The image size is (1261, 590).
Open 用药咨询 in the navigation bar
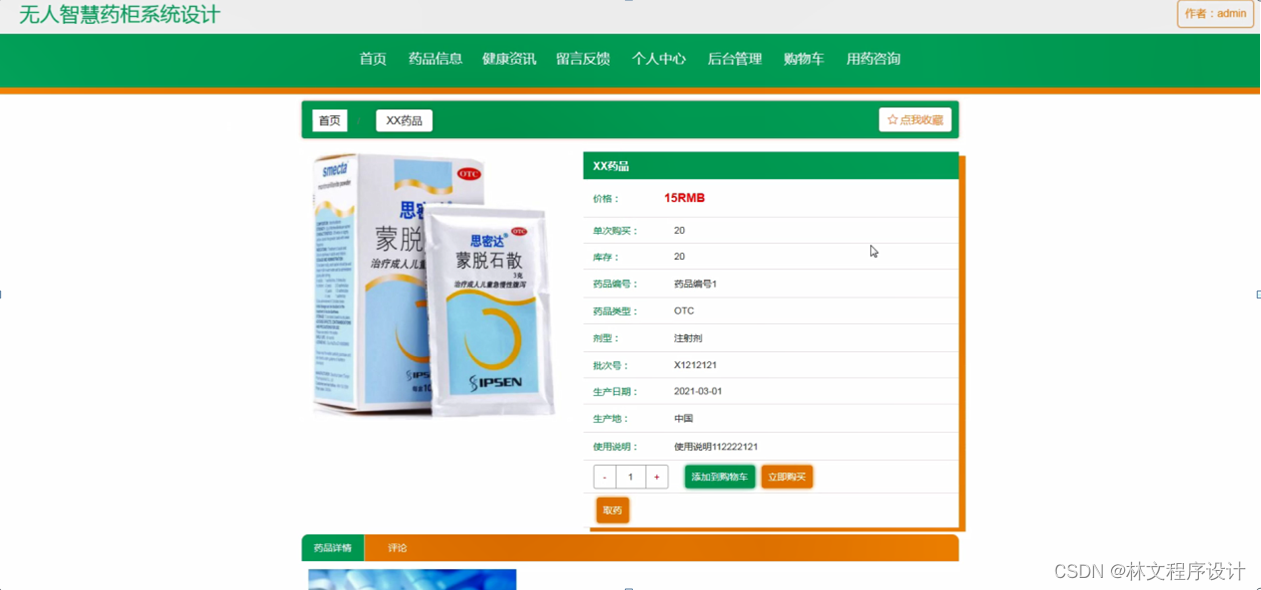pyautogui.click(x=873, y=59)
